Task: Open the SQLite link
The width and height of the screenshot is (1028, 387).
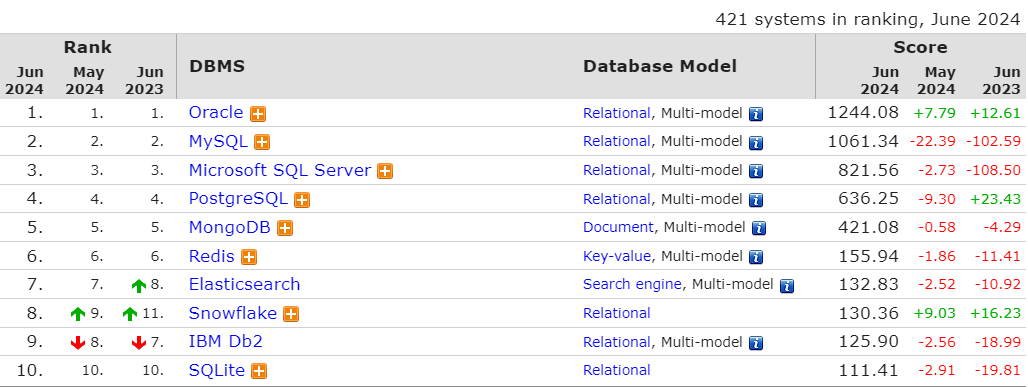Action: (217, 370)
